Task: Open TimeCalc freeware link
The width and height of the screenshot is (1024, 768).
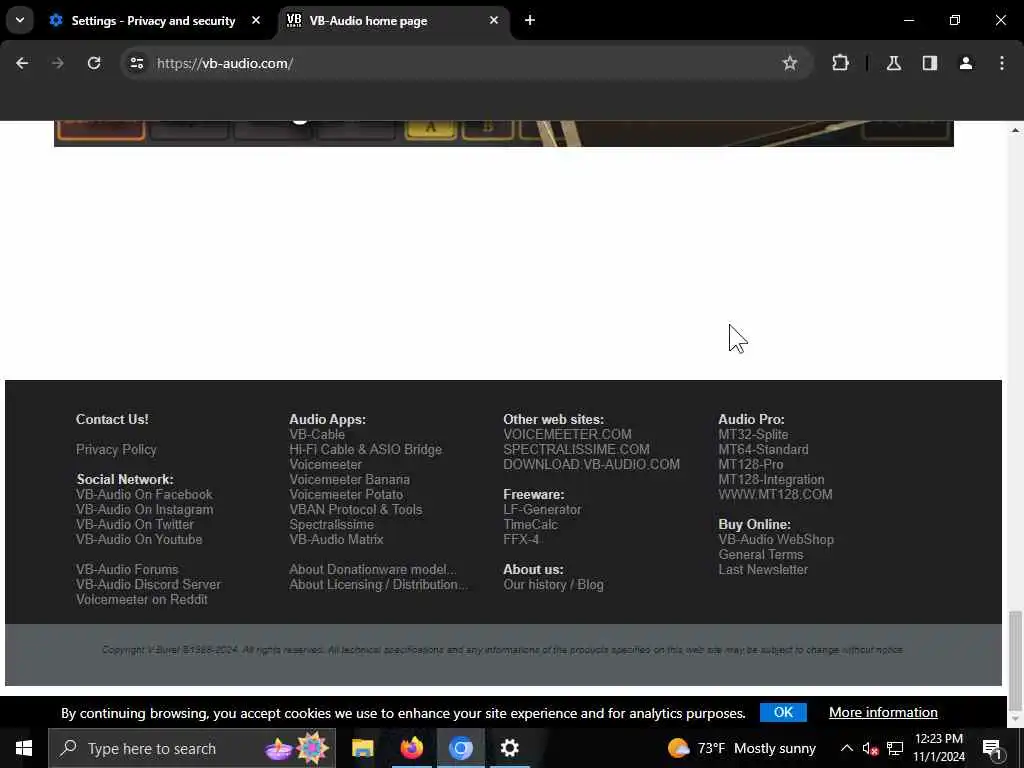Action: [x=530, y=524]
